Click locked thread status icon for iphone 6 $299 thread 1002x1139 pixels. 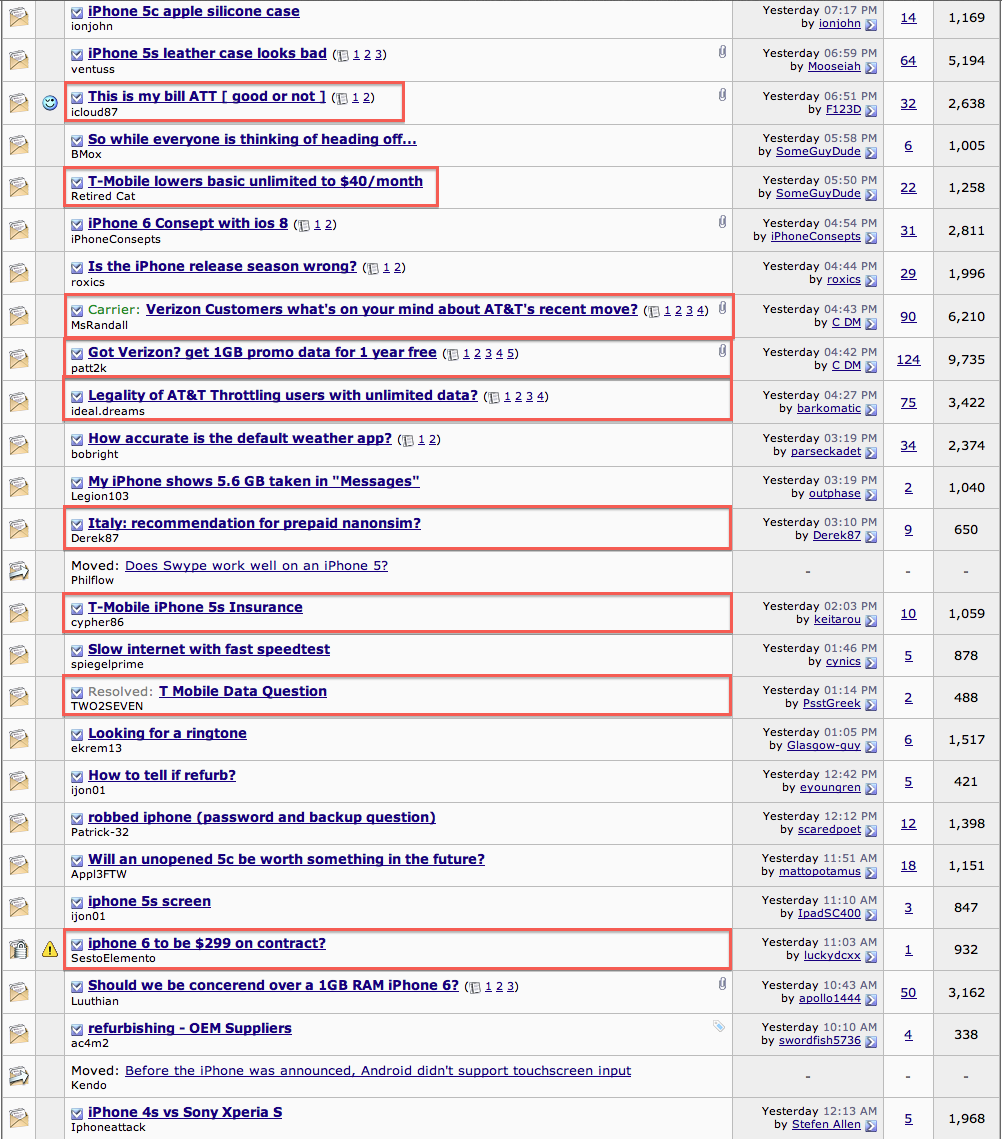point(19,949)
